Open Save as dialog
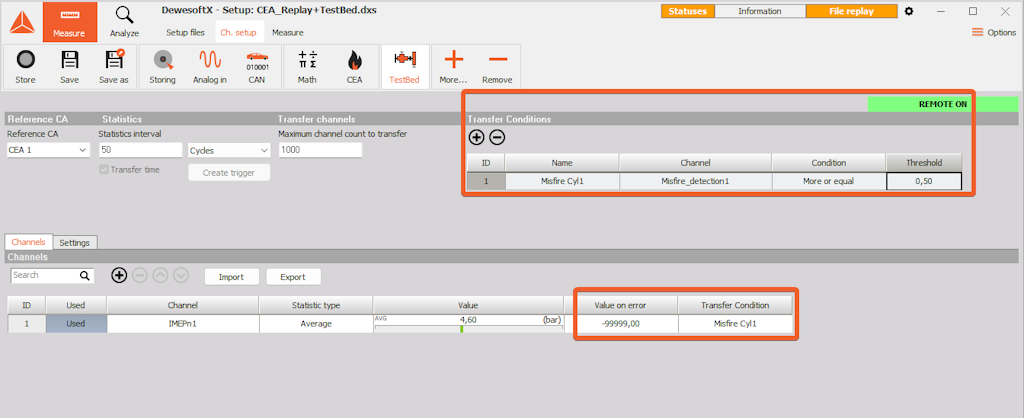The height and width of the screenshot is (418, 1024). click(x=114, y=67)
